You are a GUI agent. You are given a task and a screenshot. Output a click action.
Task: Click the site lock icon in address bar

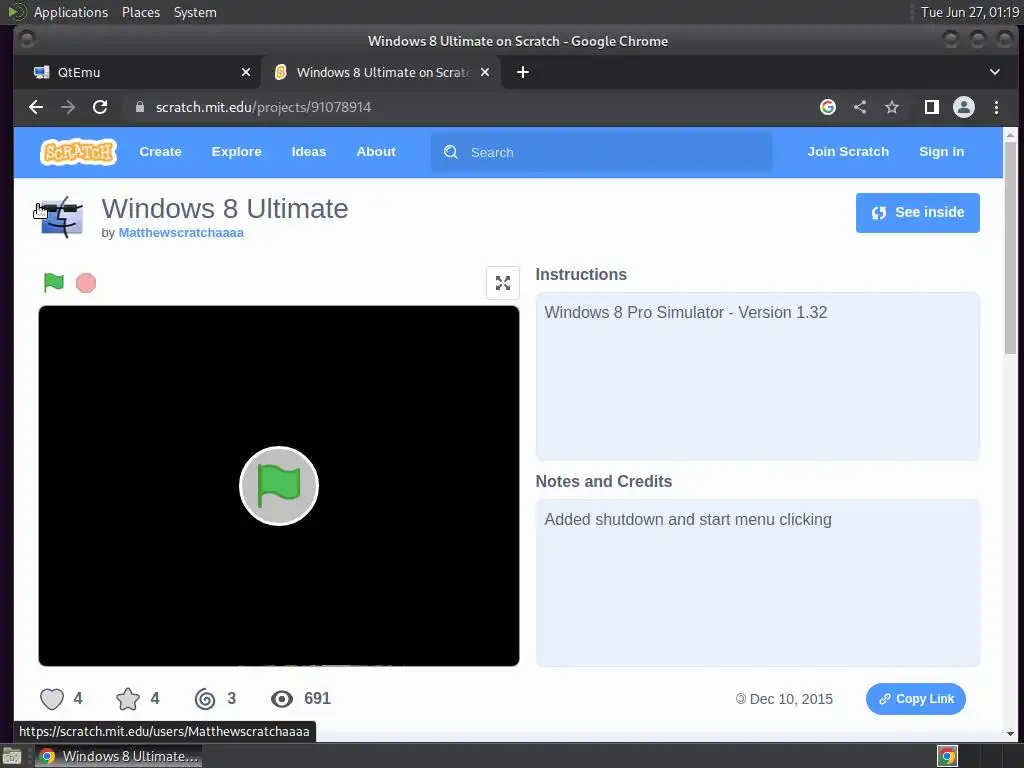point(140,107)
